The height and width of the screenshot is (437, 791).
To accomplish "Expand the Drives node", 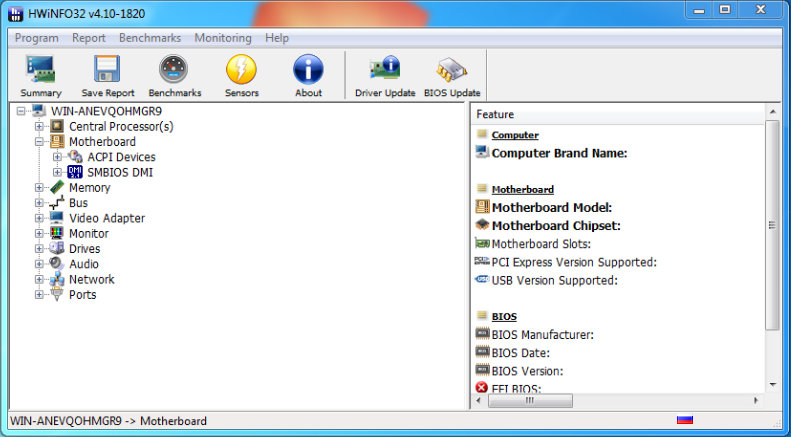I will [x=39, y=249].
